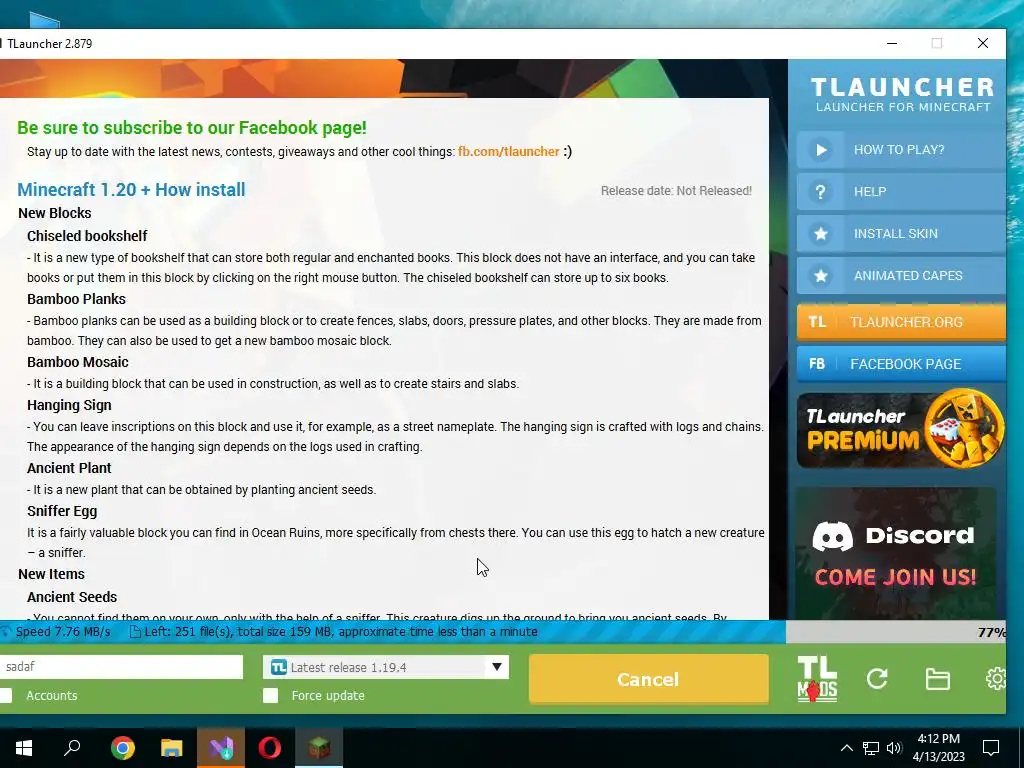Click the Facebook subscribe green heading
The height and width of the screenshot is (768, 1024).
192,127
